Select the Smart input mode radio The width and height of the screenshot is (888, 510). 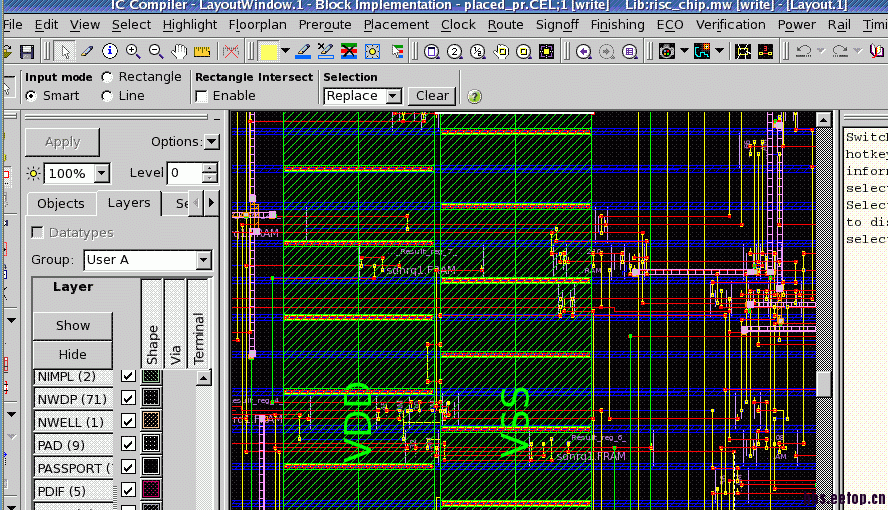[31, 96]
